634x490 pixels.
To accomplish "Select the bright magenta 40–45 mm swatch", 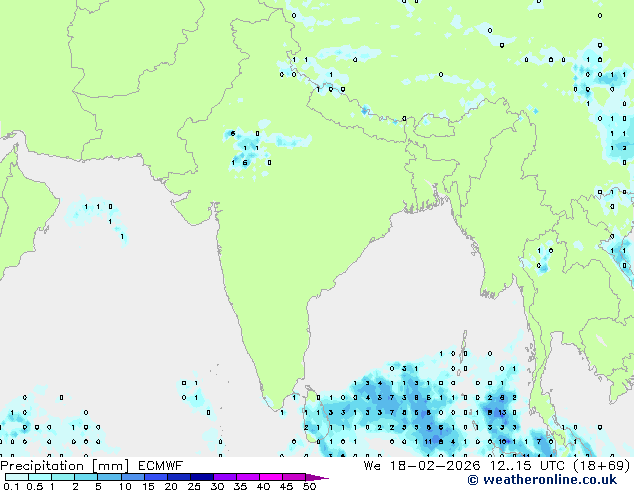I will coord(271,477).
